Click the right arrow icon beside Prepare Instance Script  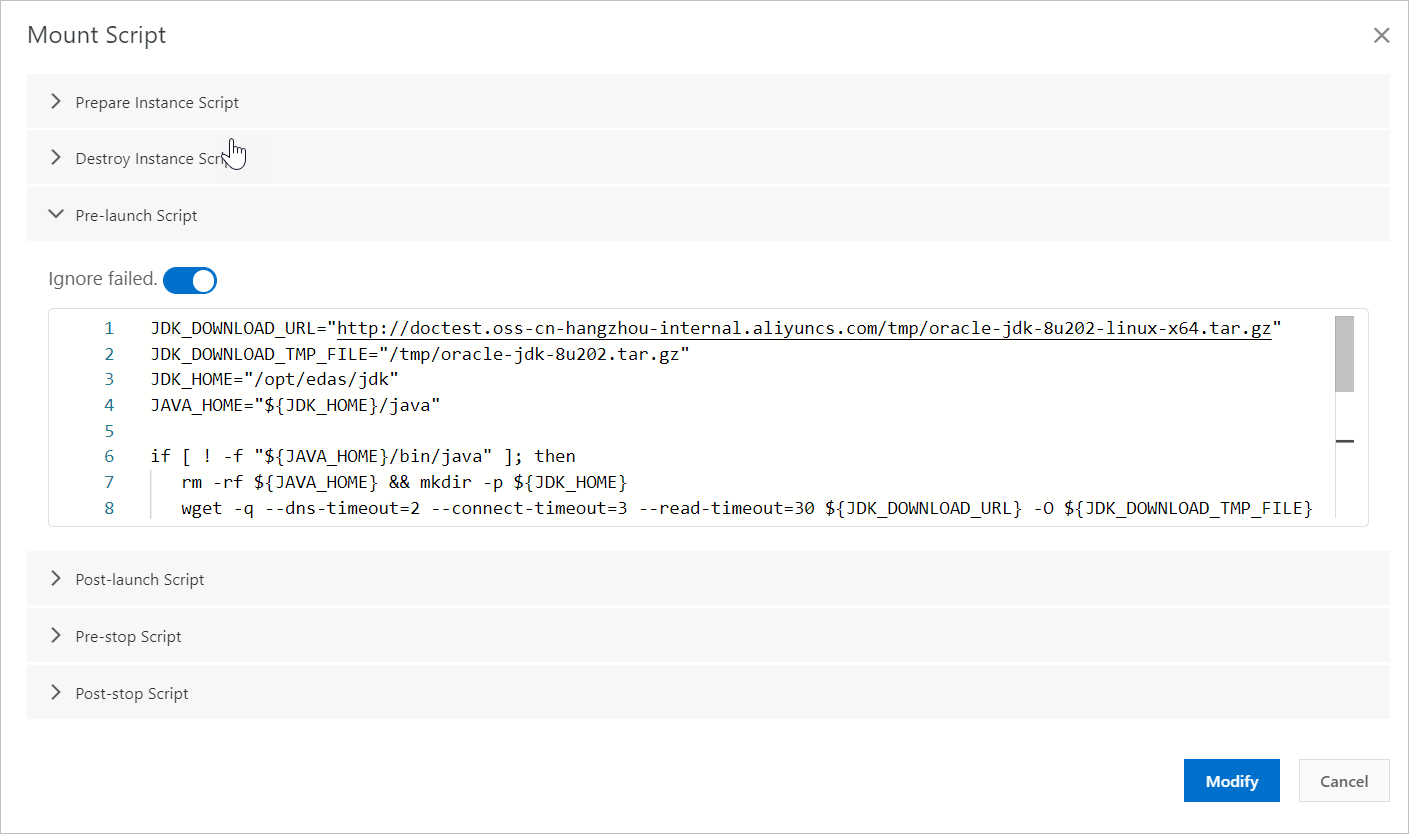(56, 101)
